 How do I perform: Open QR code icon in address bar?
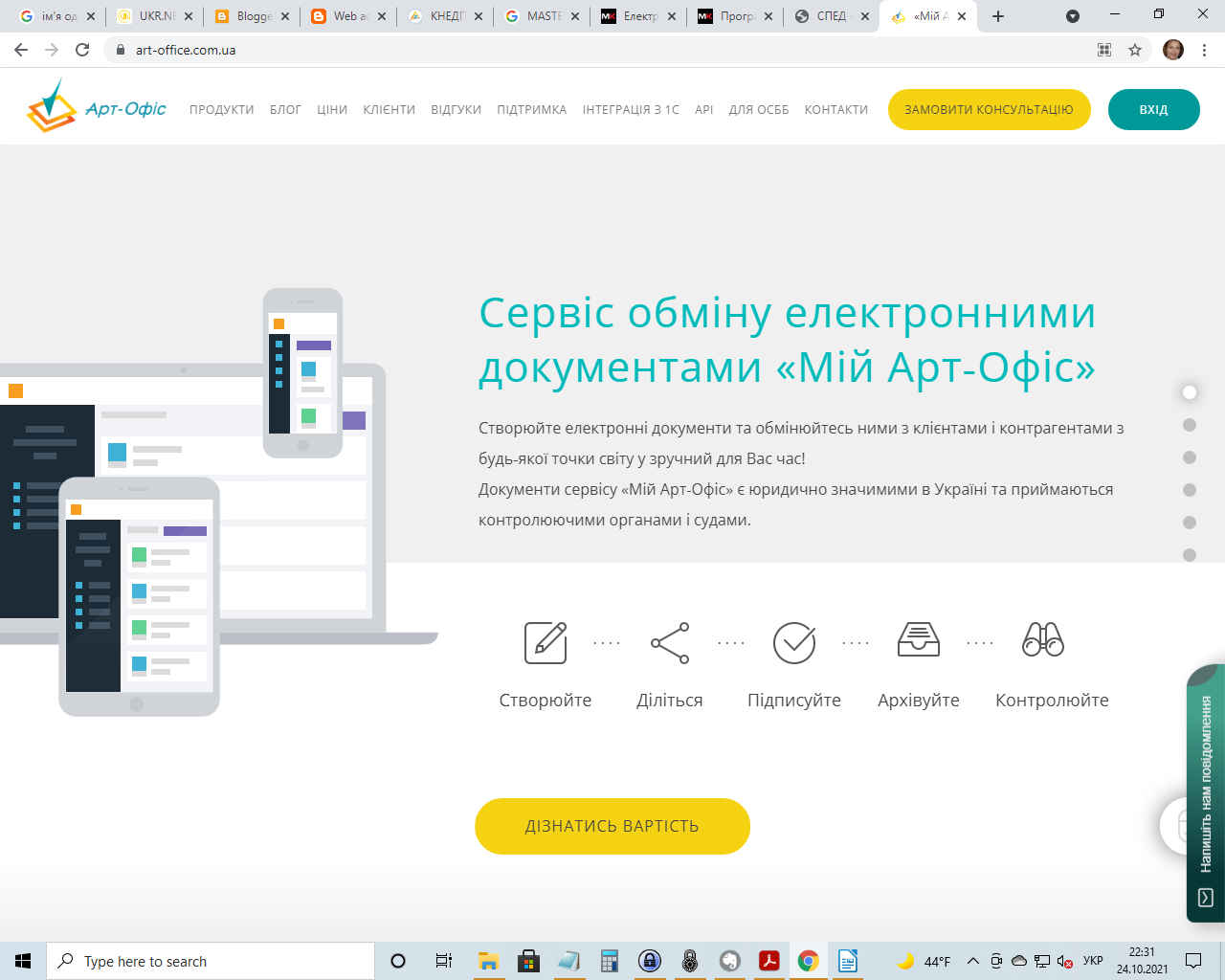pyautogui.click(x=1104, y=50)
